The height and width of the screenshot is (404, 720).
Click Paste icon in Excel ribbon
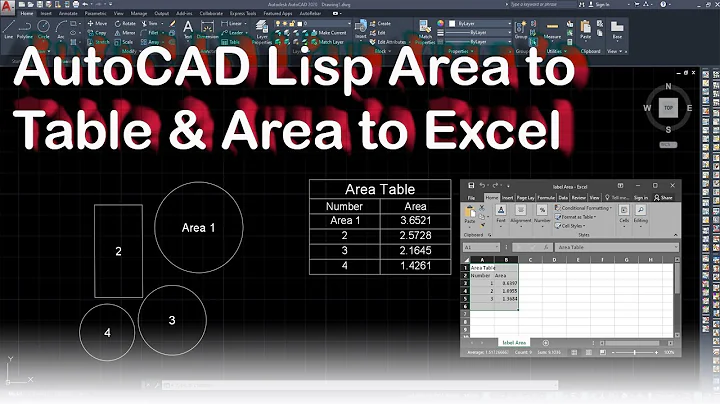469,215
